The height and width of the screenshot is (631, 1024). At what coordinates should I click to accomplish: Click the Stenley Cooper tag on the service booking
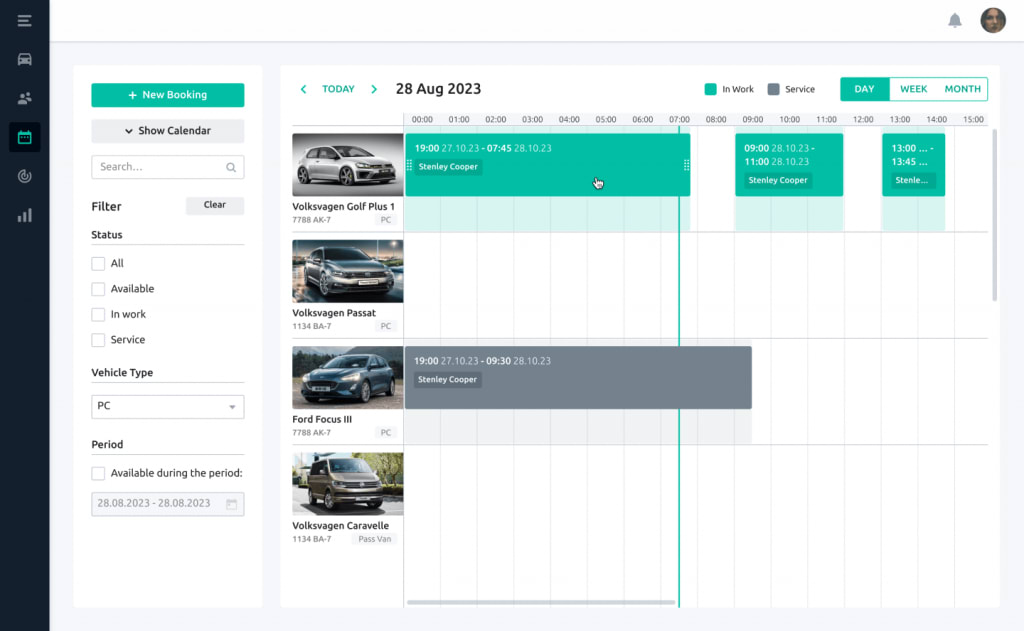coord(447,380)
